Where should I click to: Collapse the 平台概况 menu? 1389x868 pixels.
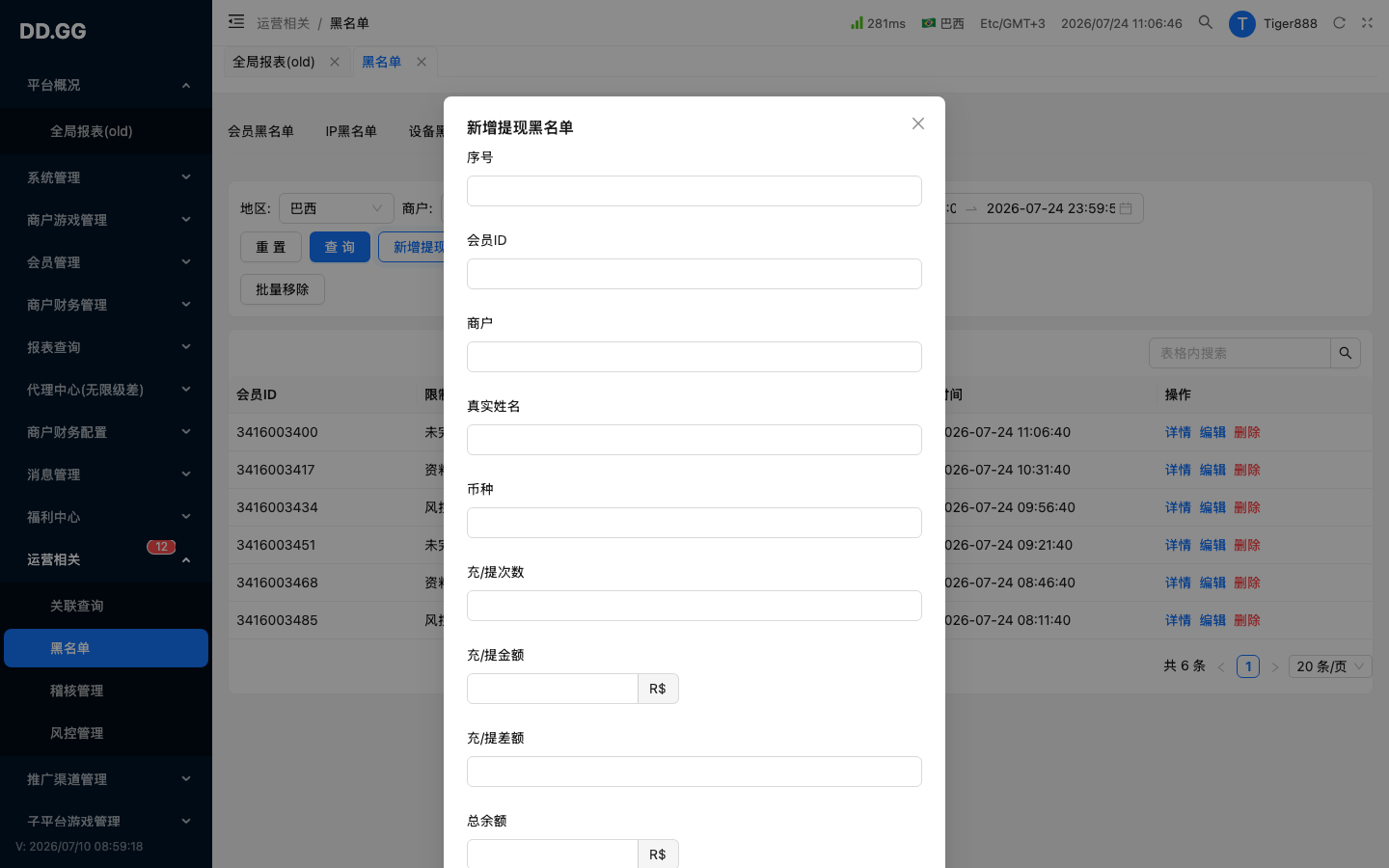(x=106, y=85)
